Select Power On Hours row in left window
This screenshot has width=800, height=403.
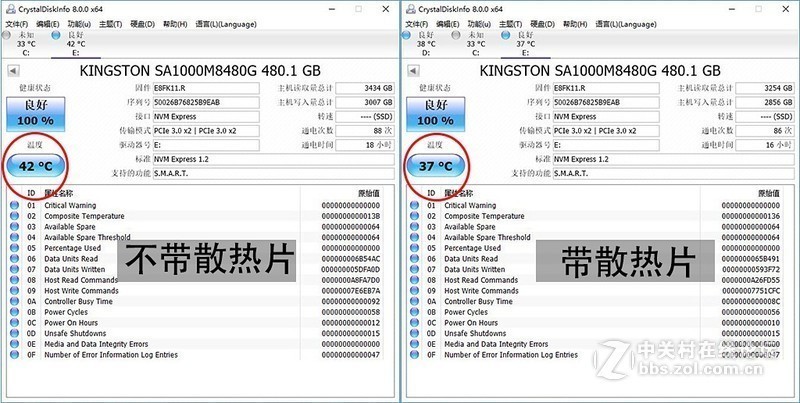[196, 323]
